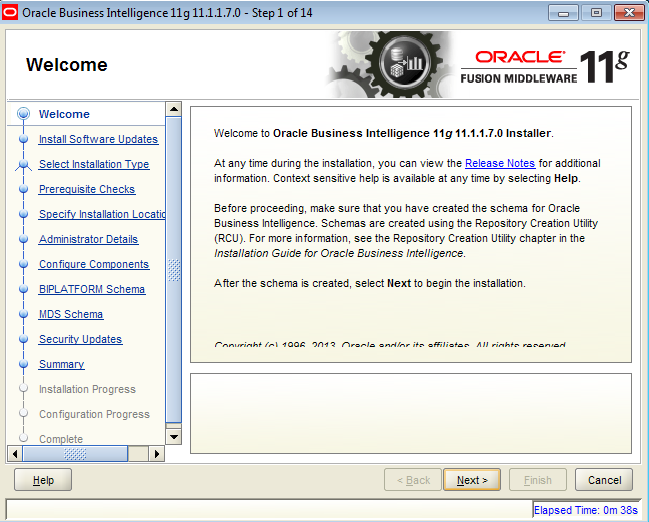Open the Configure Components step
The height and width of the screenshot is (522, 649).
(x=94, y=264)
